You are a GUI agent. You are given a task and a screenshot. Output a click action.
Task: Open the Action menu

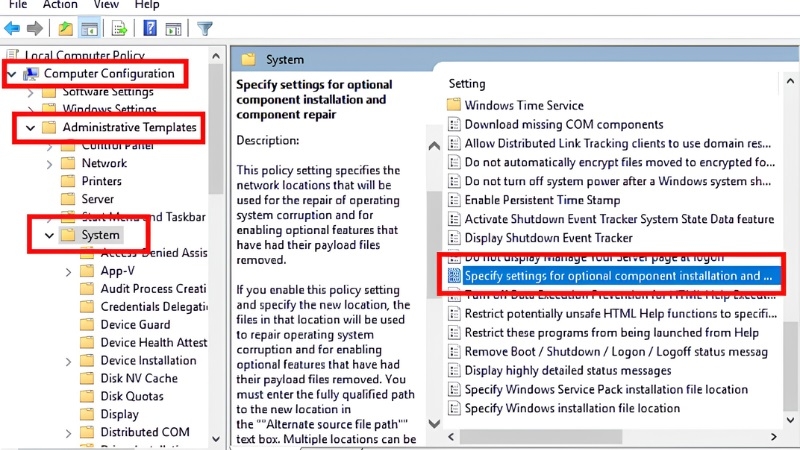coord(60,5)
